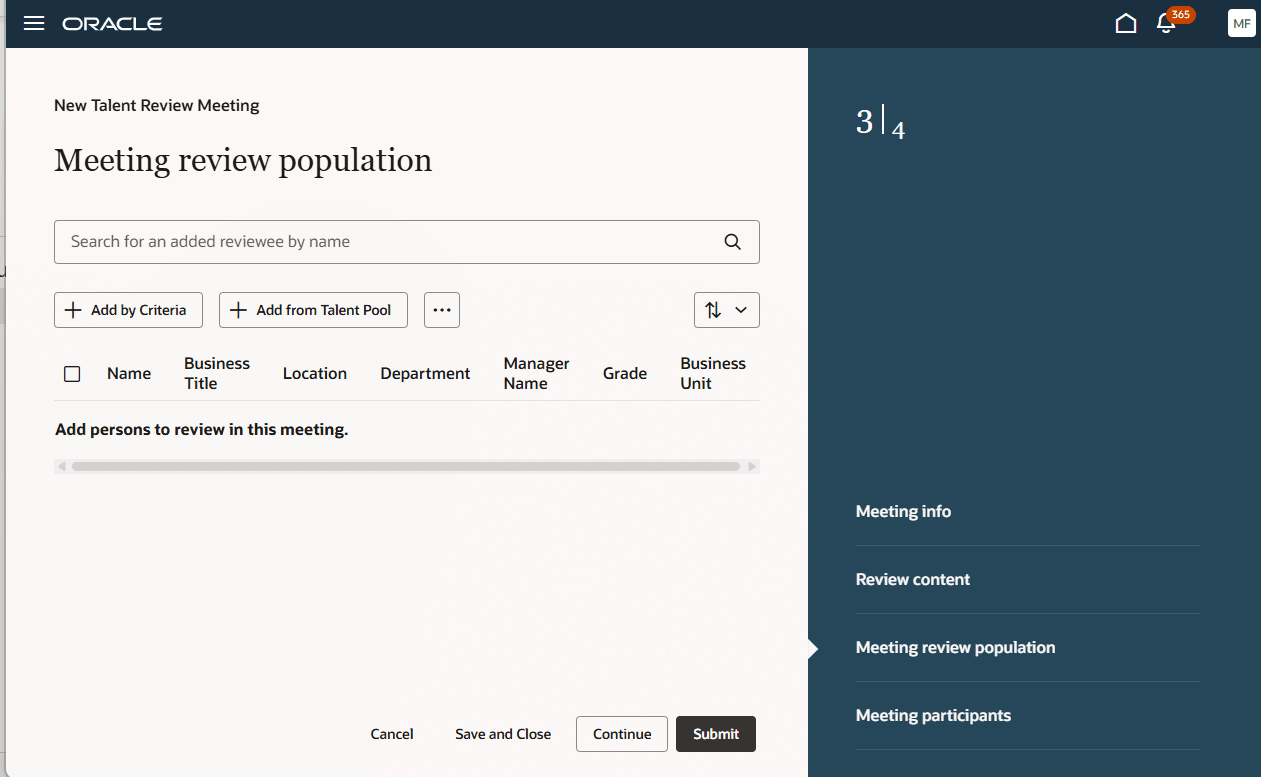Open the Meeting participants step
The image size is (1261, 777).
click(x=933, y=715)
